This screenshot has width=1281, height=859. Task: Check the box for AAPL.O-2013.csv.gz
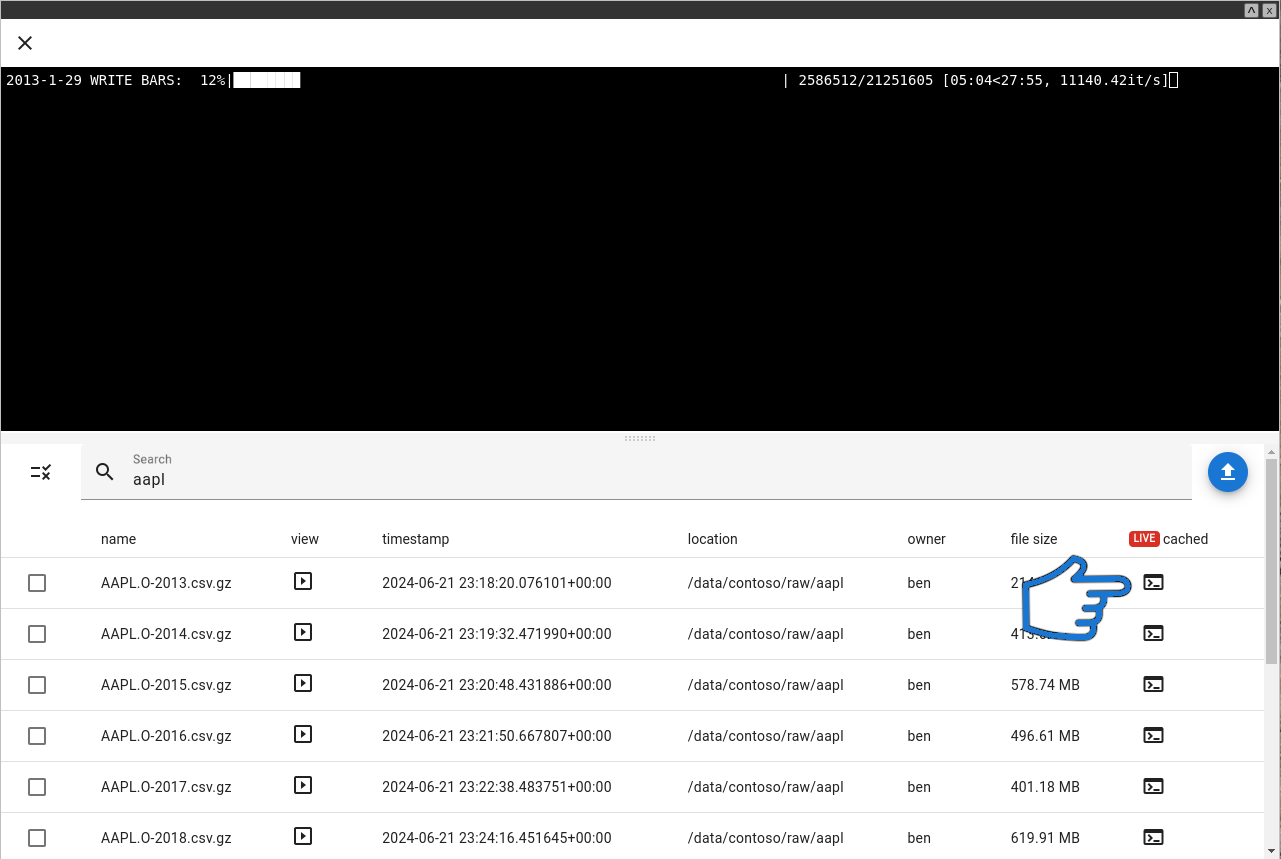(x=37, y=583)
